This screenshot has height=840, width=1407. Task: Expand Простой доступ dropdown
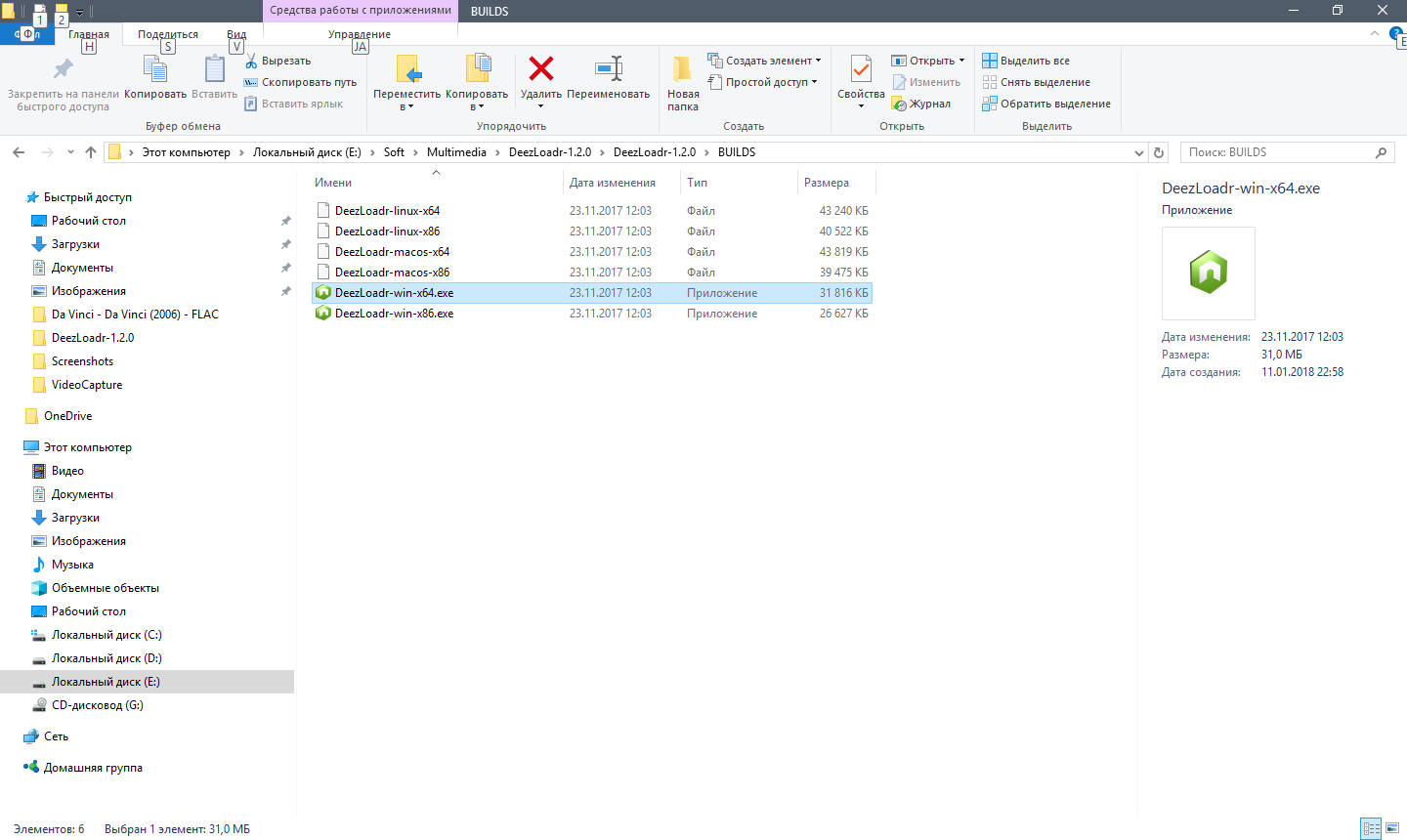click(814, 82)
